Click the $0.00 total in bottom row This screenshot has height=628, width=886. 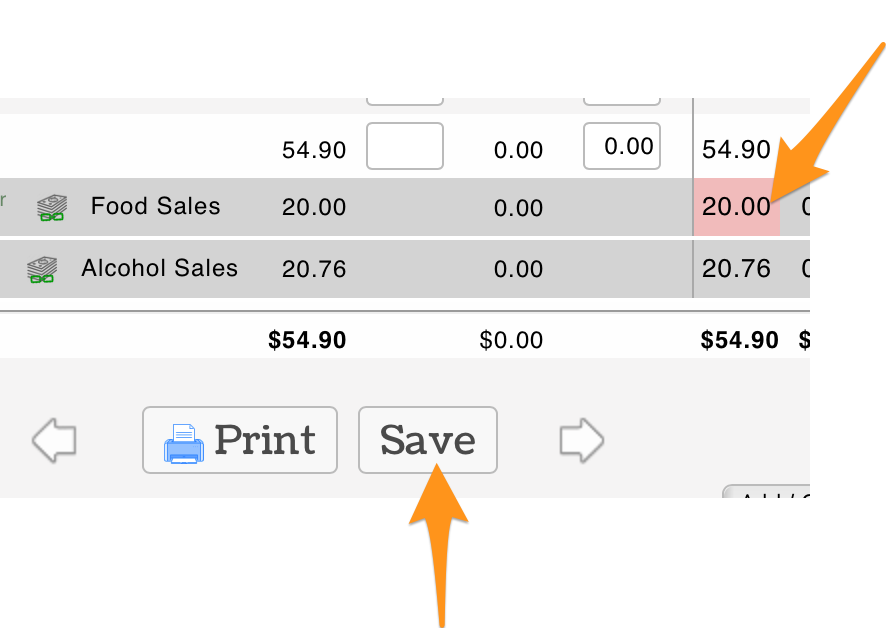pos(511,340)
